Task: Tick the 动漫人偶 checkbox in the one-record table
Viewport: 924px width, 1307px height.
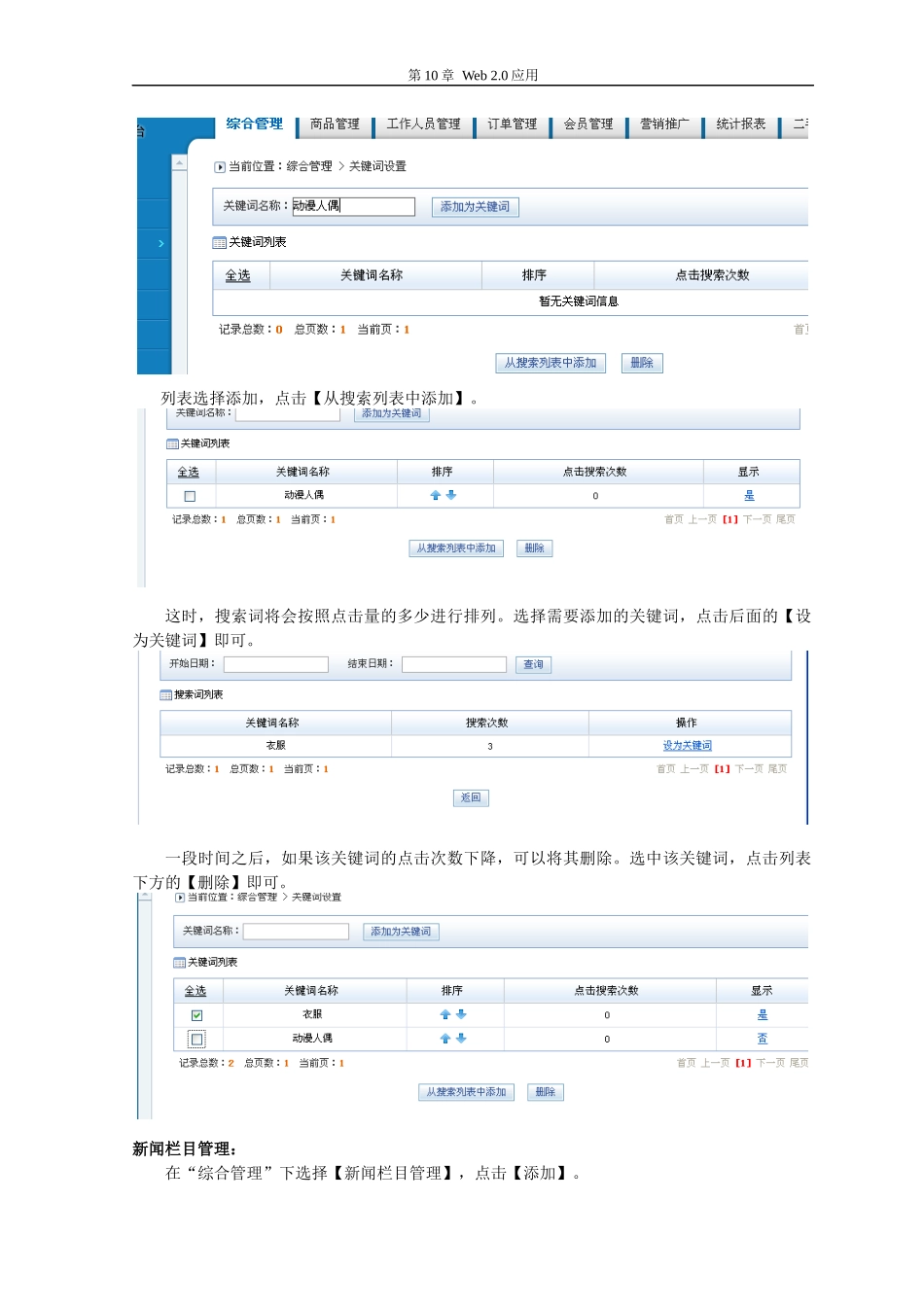Action: click(x=190, y=496)
